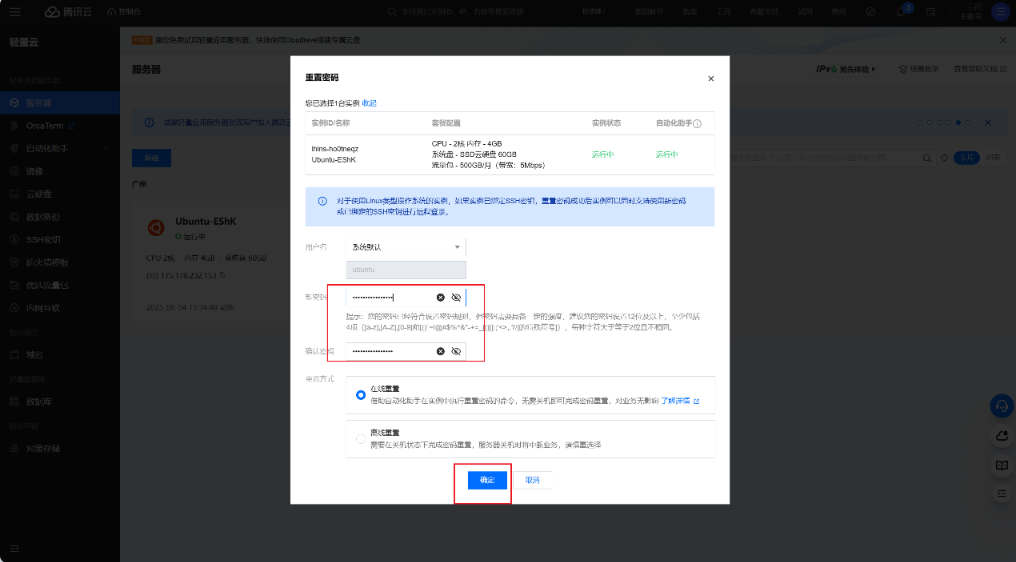Open the 了解详情 link under online reset
This screenshot has width=1016, height=562.
679,401
